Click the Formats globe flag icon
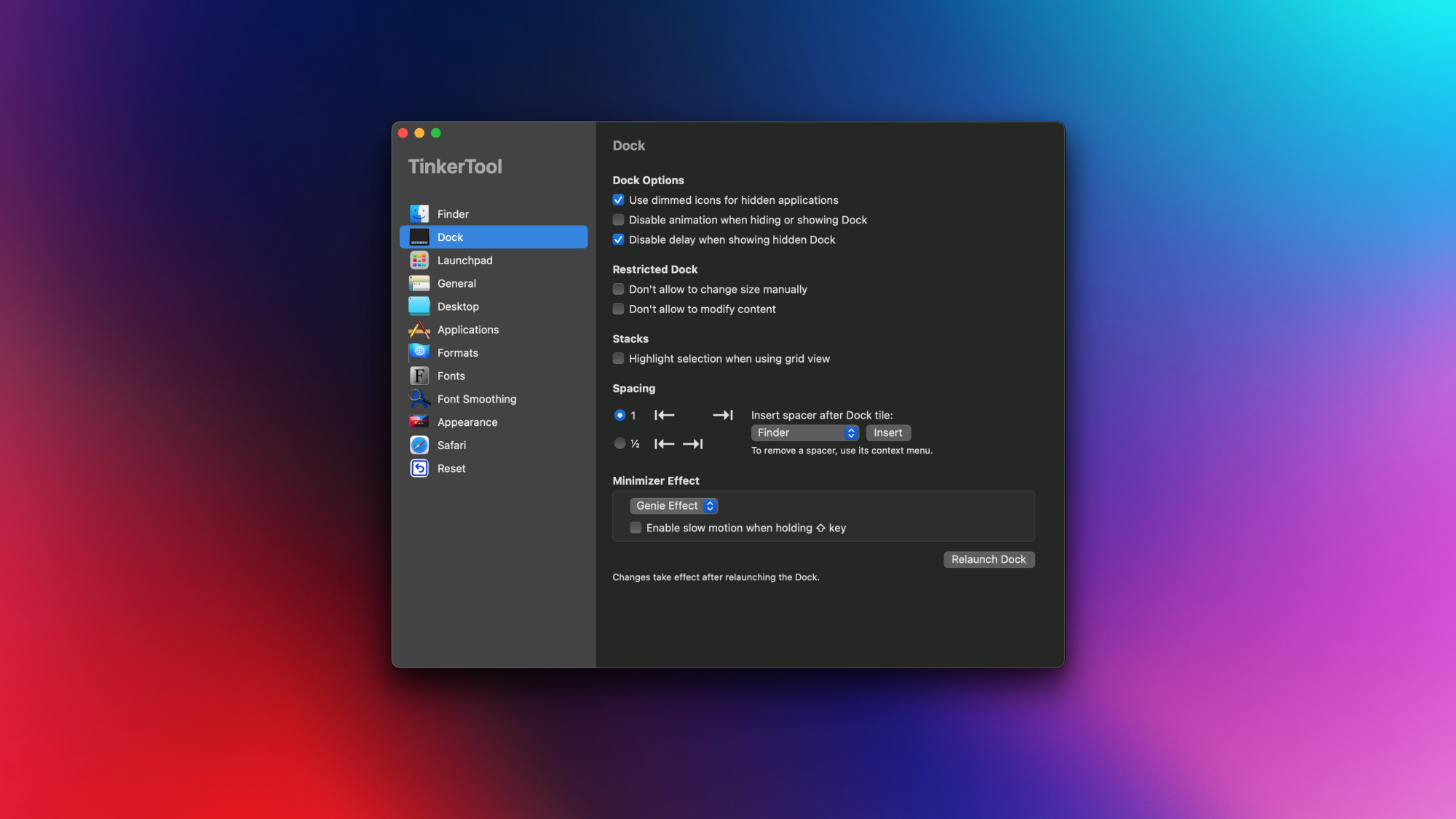Viewport: 1456px width, 819px height. pyautogui.click(x=419, y=352)
